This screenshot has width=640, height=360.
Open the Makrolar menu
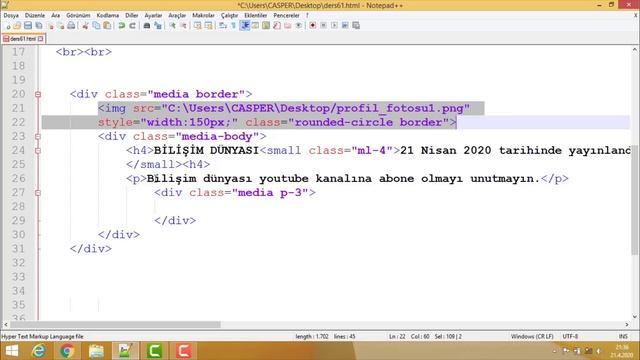click(203, 16)
